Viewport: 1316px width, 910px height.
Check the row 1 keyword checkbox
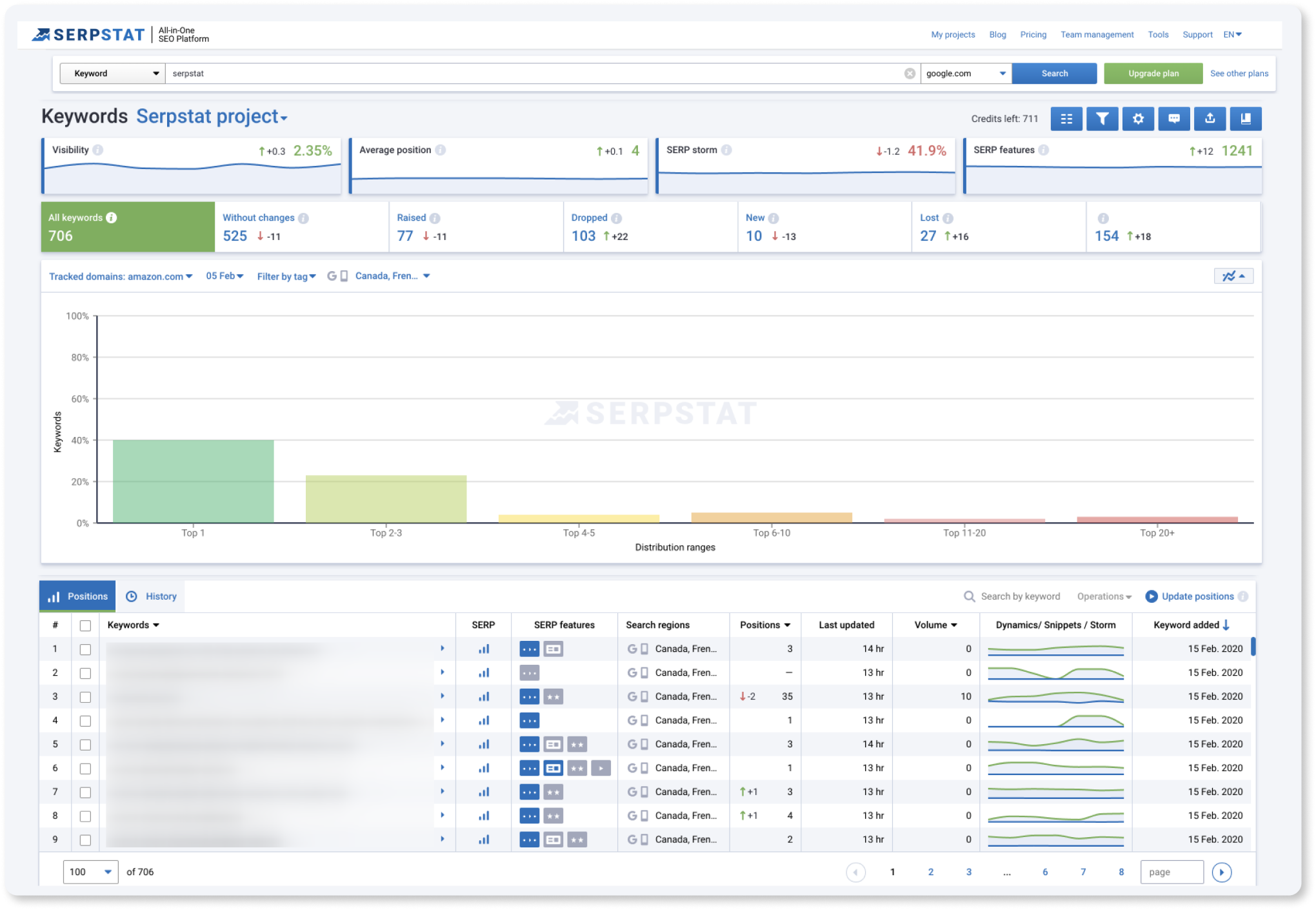point(85,649)
